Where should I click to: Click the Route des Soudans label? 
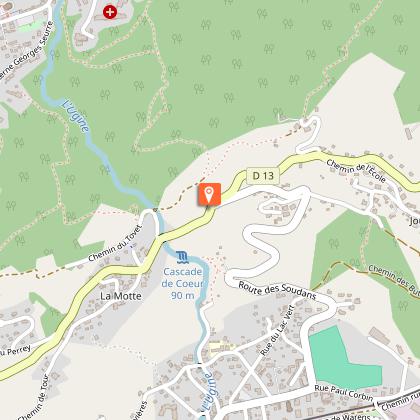[277, 290]
